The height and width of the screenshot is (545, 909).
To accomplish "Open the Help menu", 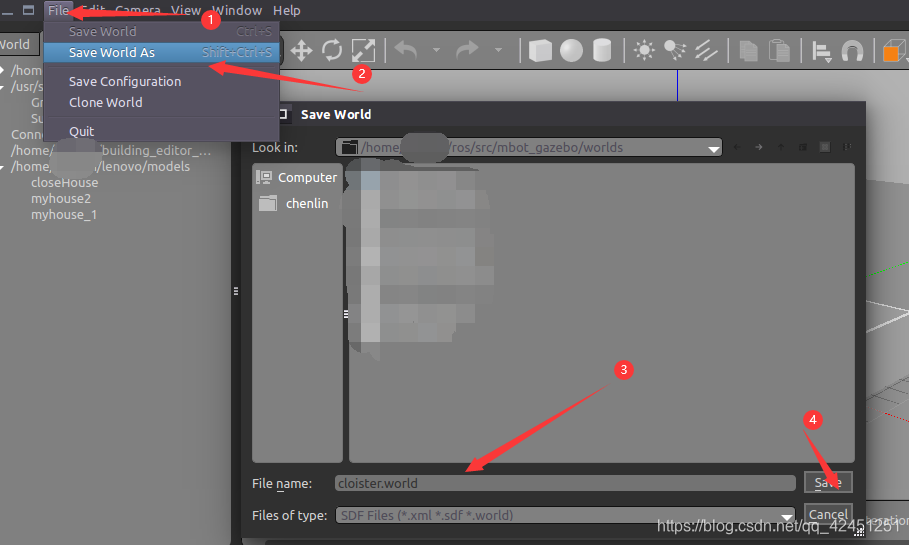I will click(x=286, y=10).
